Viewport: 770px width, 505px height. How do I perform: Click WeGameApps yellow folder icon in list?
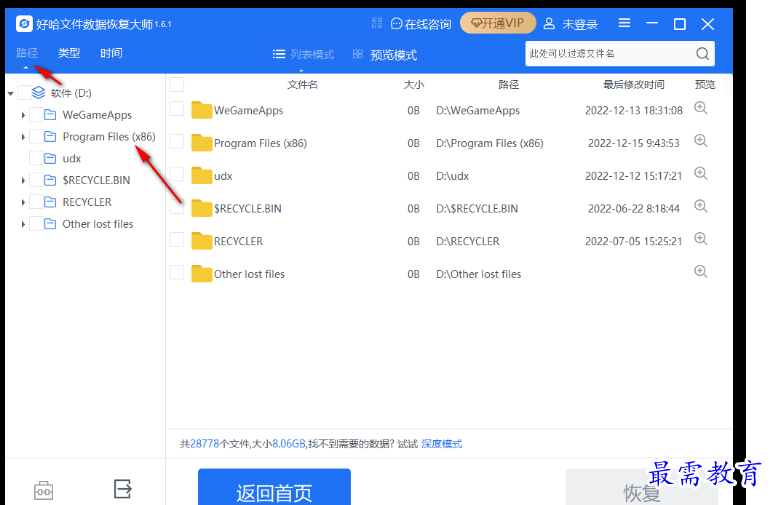(201, 110)
